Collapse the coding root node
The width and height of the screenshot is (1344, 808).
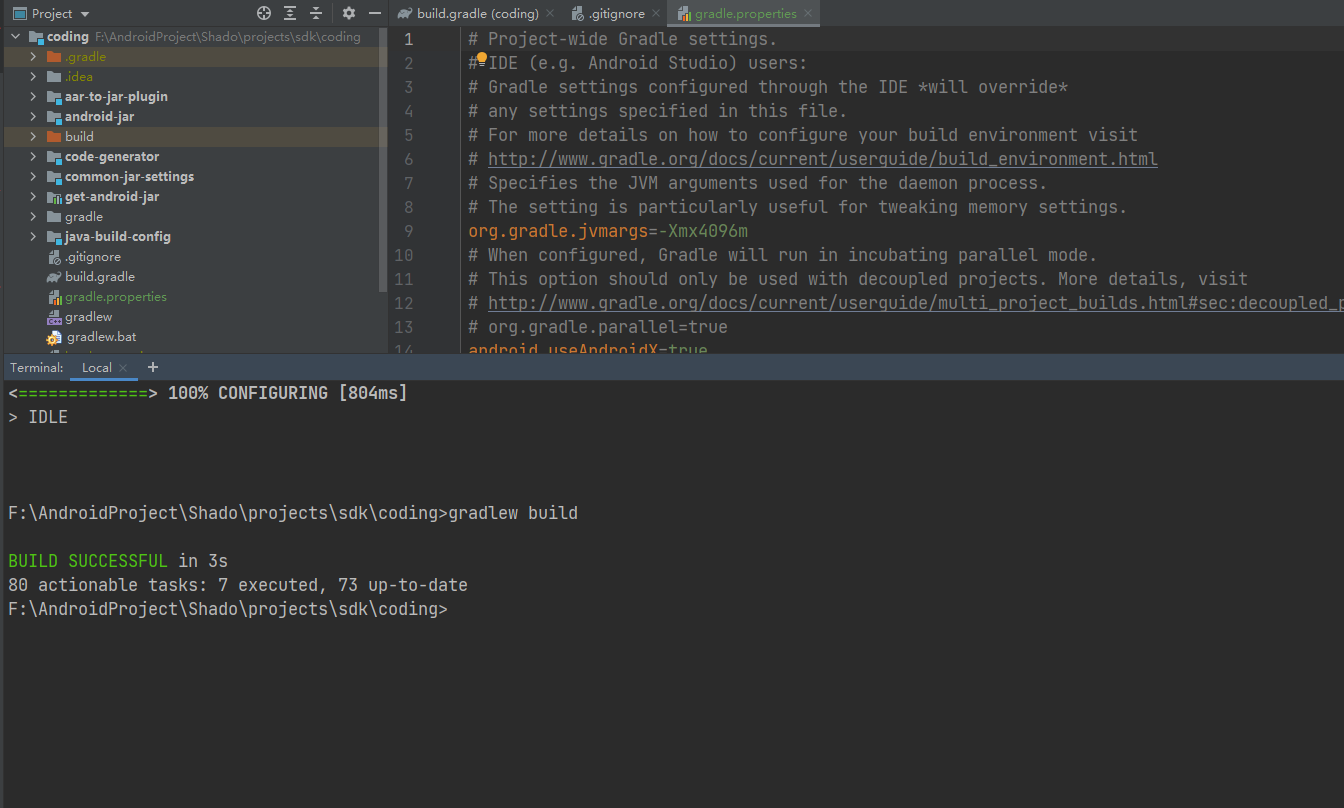click(15, 36)
